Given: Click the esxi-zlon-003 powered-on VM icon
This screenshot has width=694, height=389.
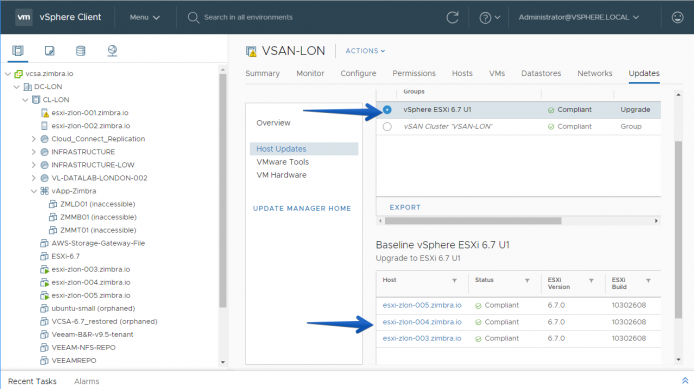Looking at the screenshot, I should [x=44, y=269].
